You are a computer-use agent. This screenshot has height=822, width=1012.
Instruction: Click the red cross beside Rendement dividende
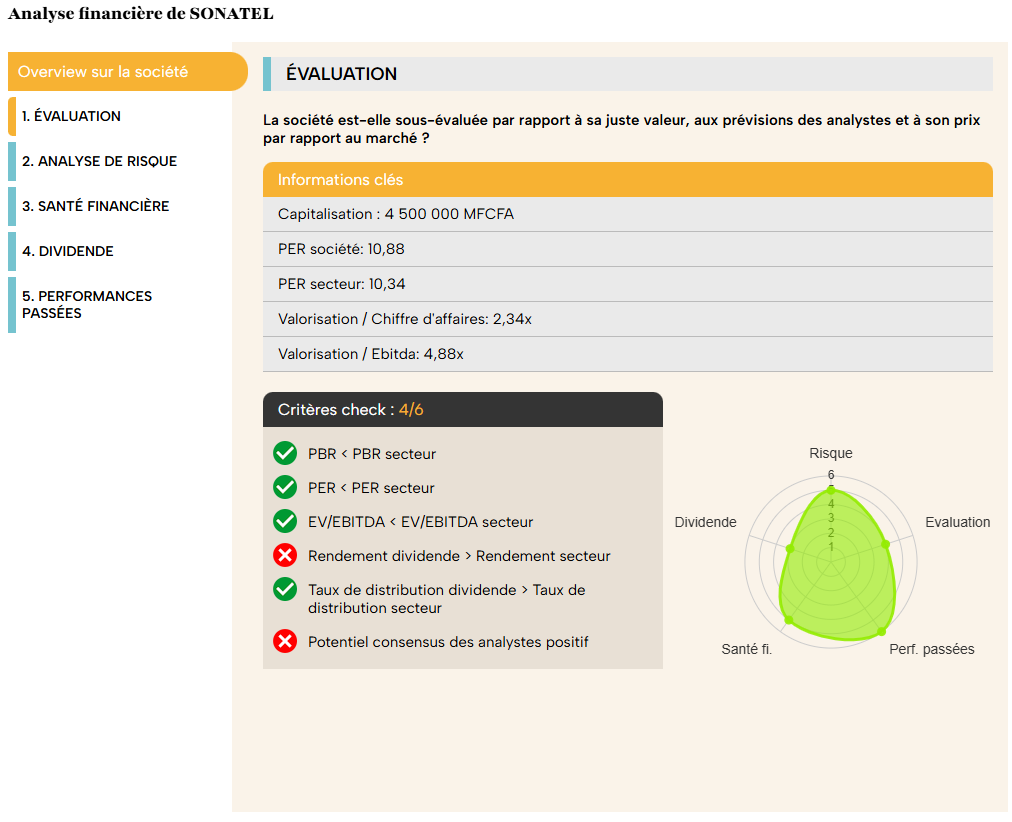[x=285, y=556]
